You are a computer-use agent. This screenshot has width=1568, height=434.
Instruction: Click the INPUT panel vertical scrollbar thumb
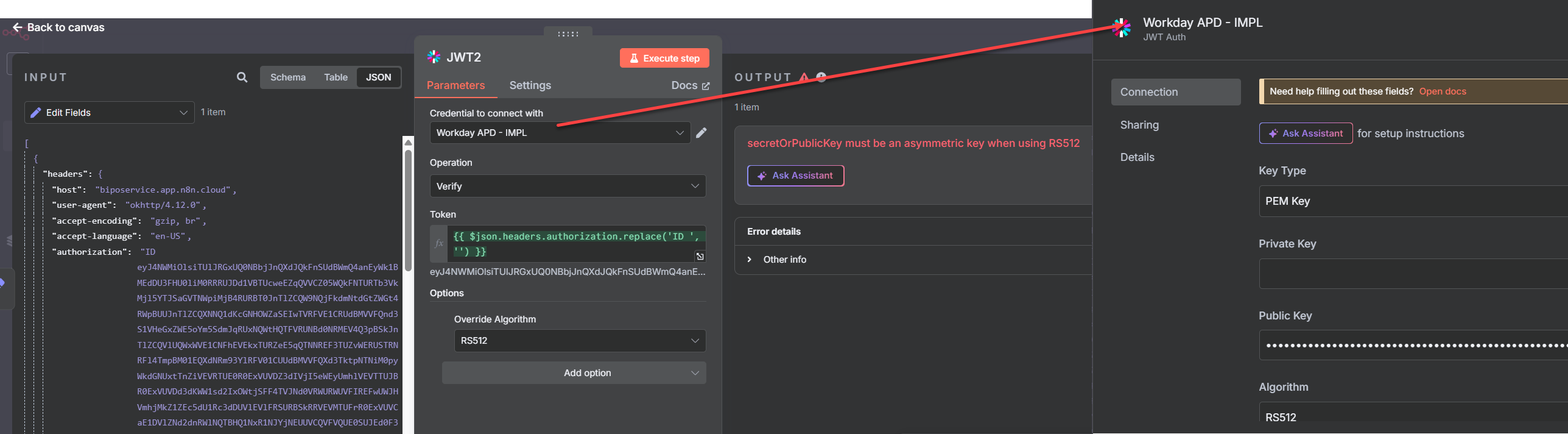pos(408,210)
